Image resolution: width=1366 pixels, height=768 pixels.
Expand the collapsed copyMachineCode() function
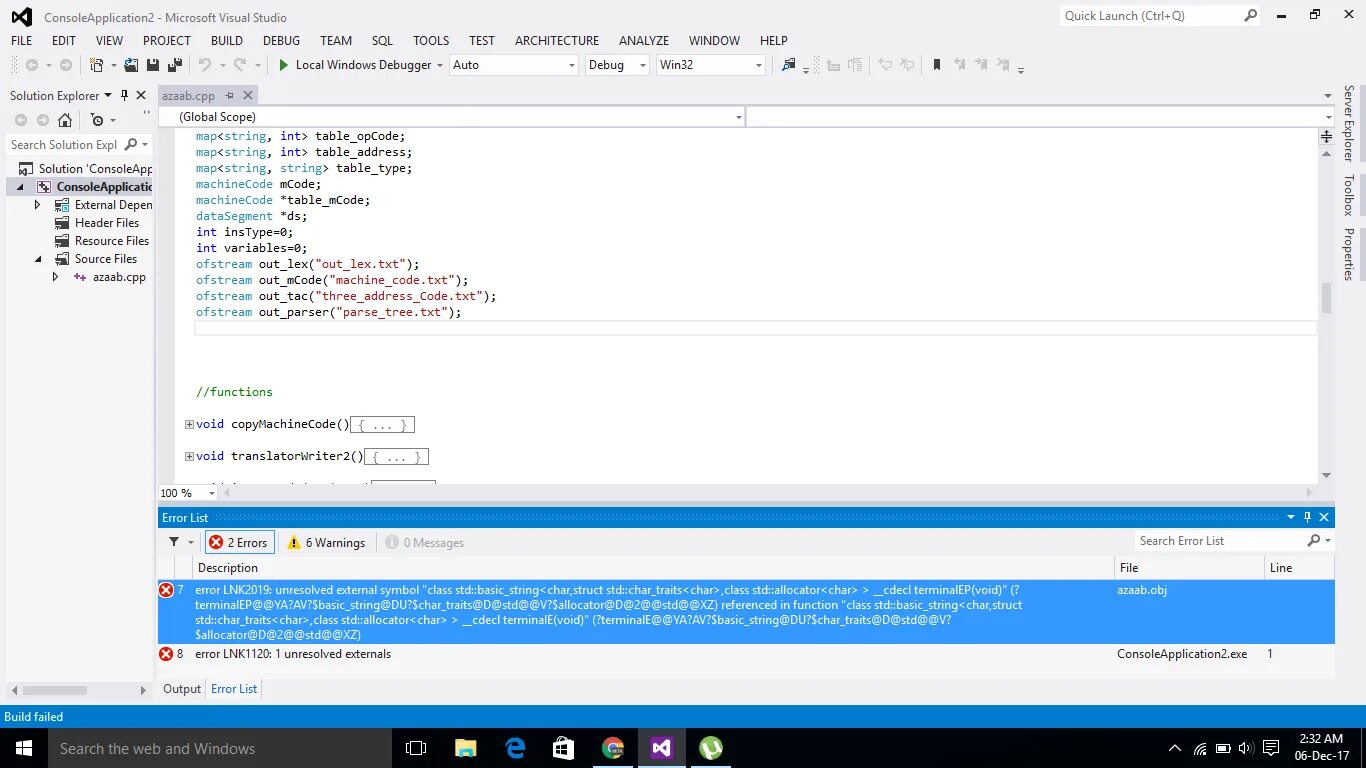point(189,425)
